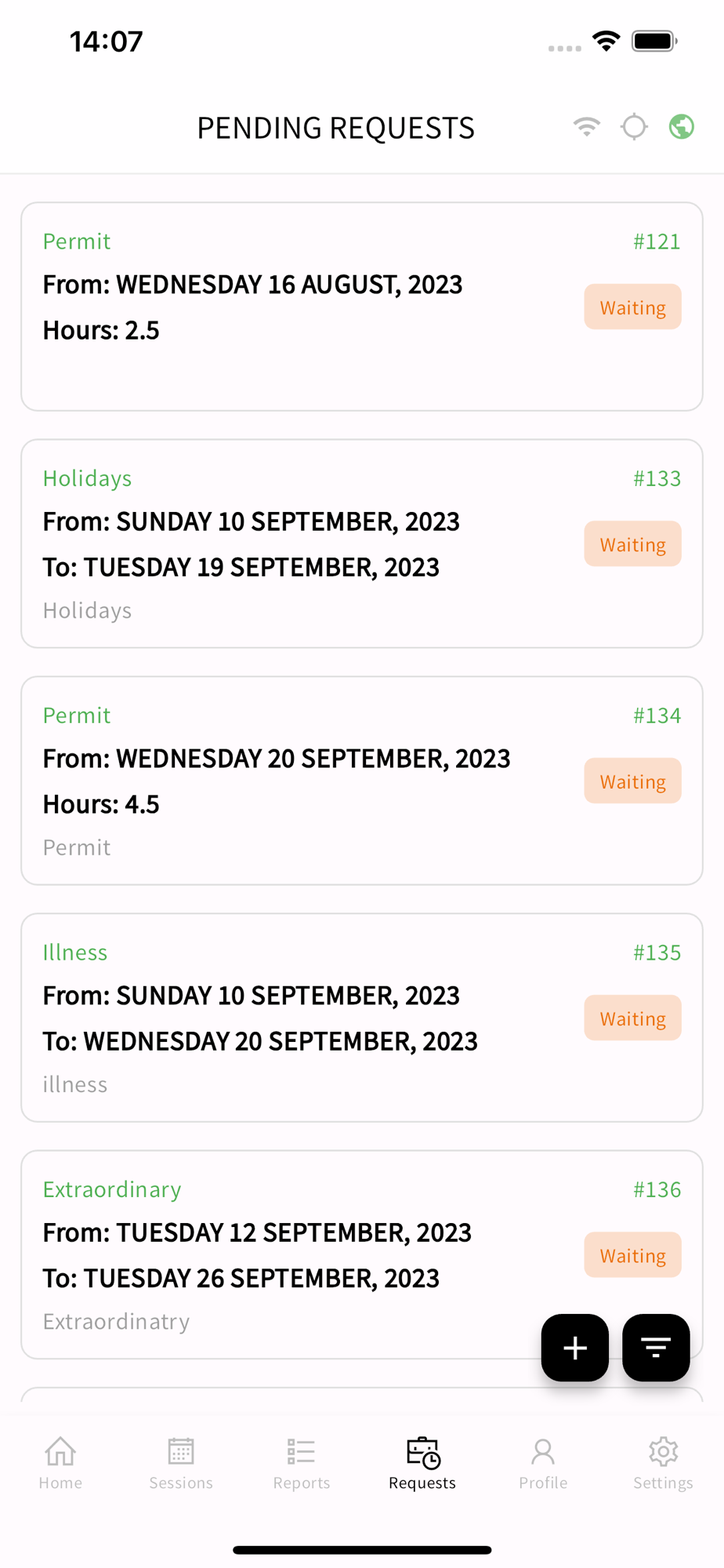Open the Reports tab
This screenshot has width=724, height=1568.
coord(302,1463)
